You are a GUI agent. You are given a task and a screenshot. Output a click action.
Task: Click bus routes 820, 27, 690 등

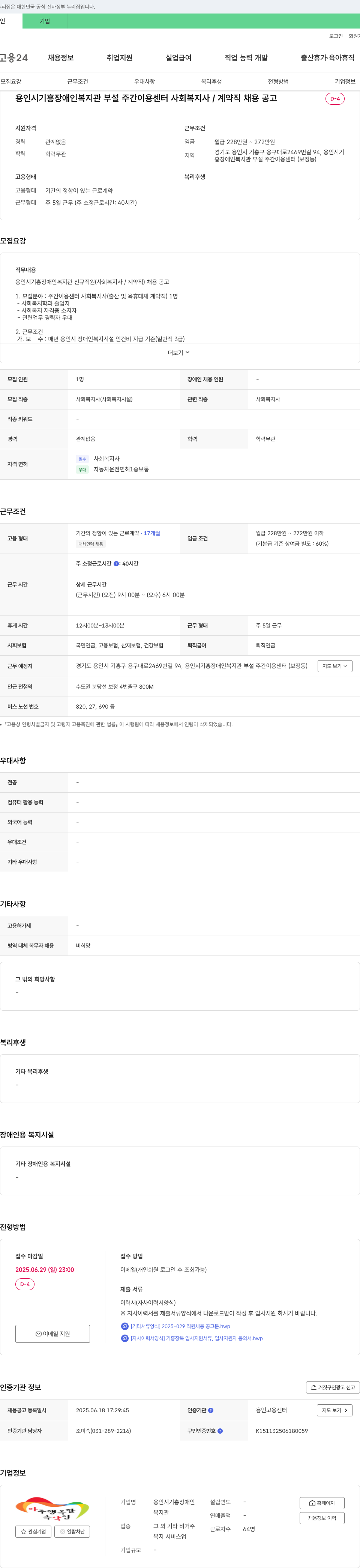[x=96, y=707]
